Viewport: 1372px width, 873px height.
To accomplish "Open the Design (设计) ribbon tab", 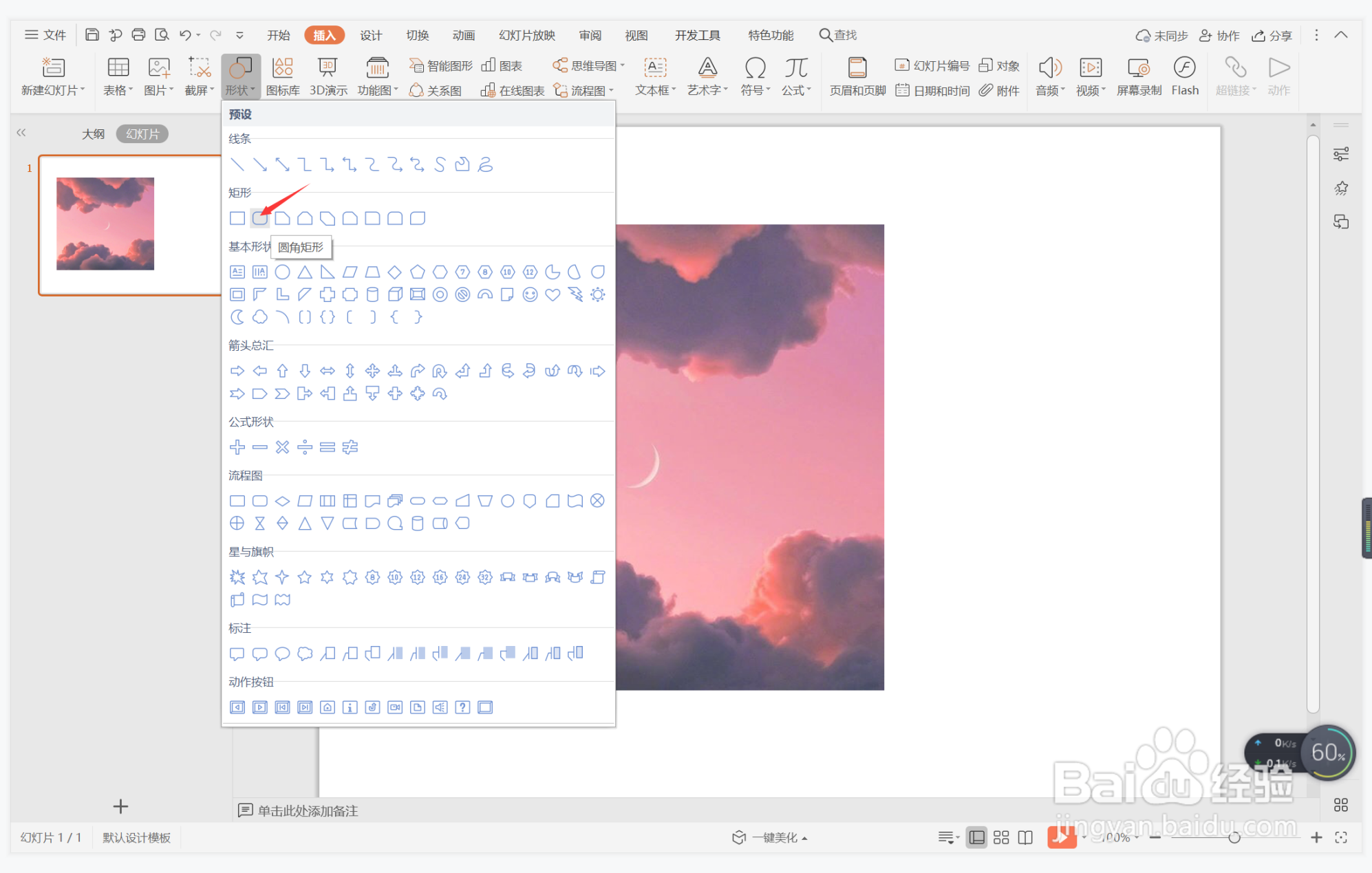I will pos(371,35).
